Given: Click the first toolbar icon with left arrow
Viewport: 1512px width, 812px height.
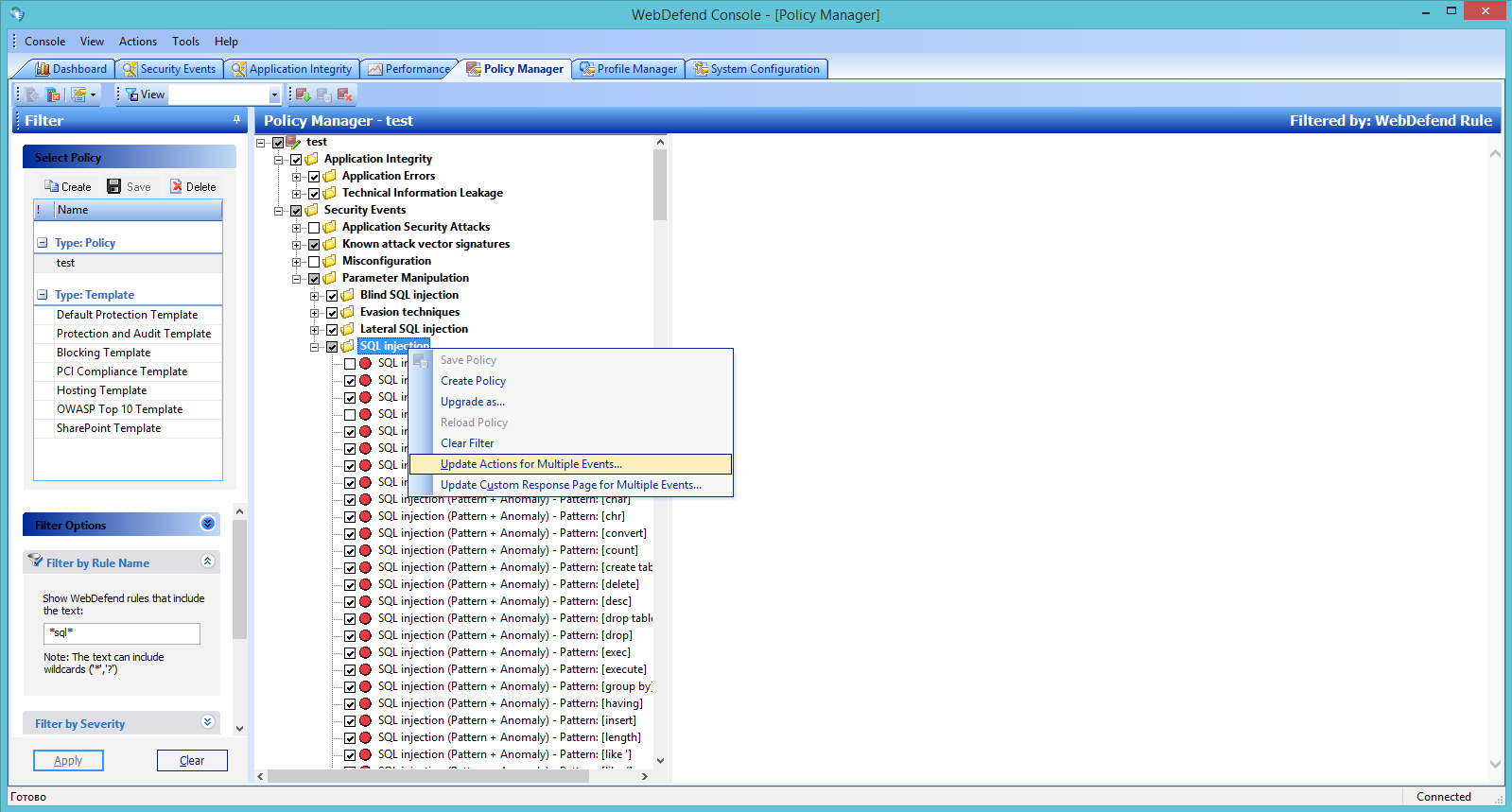Looking at the screenshot, I should (33, 95).
